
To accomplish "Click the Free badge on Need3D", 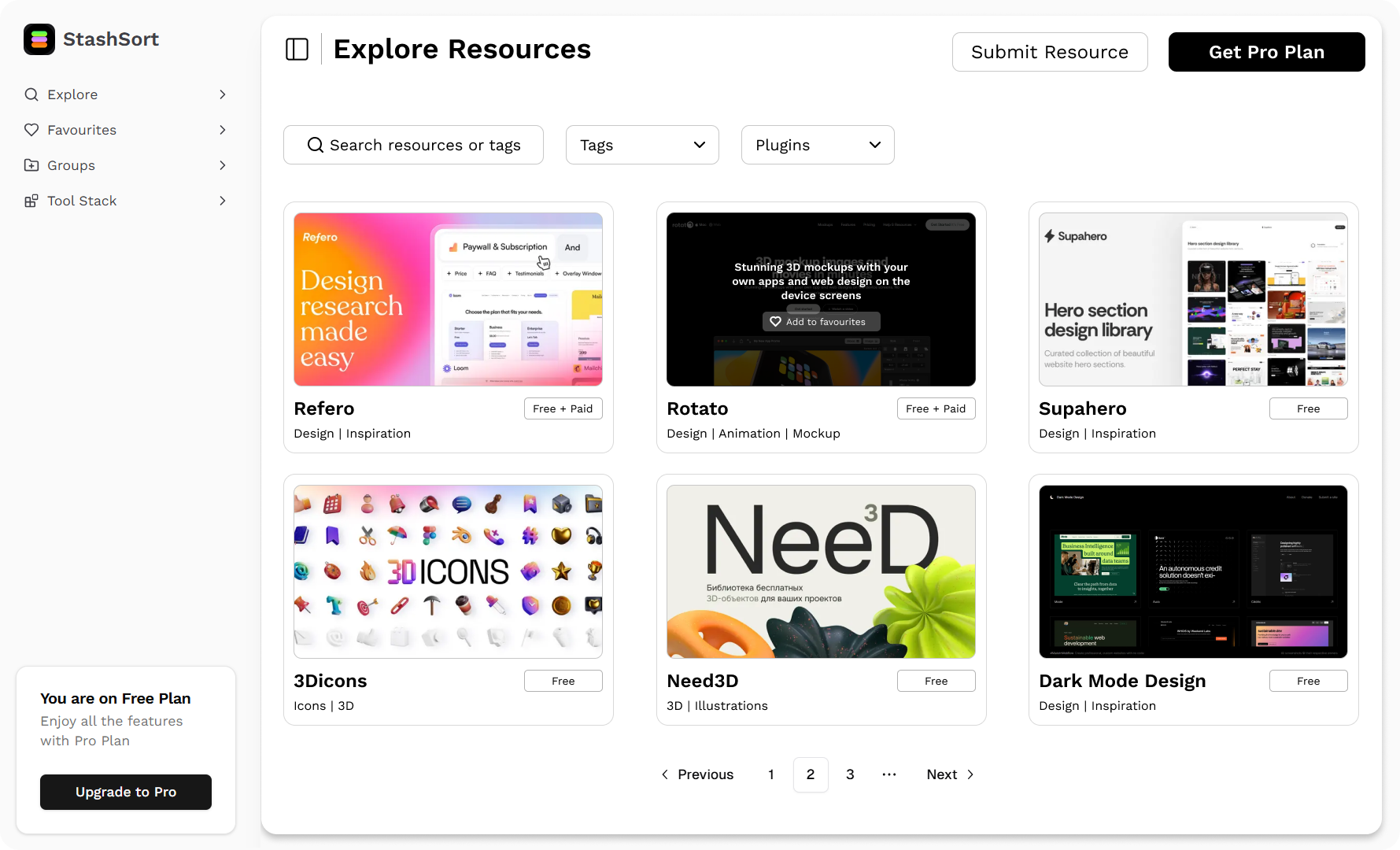I will point(936,681).
